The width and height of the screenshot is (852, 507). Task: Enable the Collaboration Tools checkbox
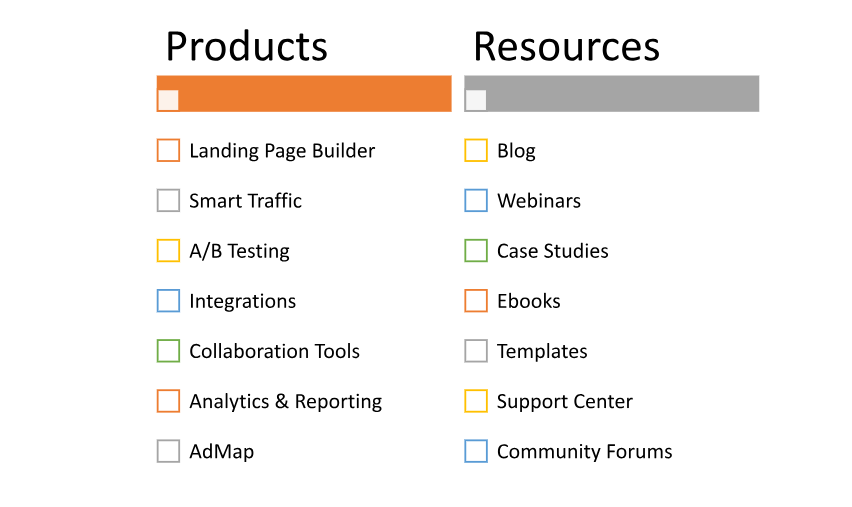click(x=168, y=351)
